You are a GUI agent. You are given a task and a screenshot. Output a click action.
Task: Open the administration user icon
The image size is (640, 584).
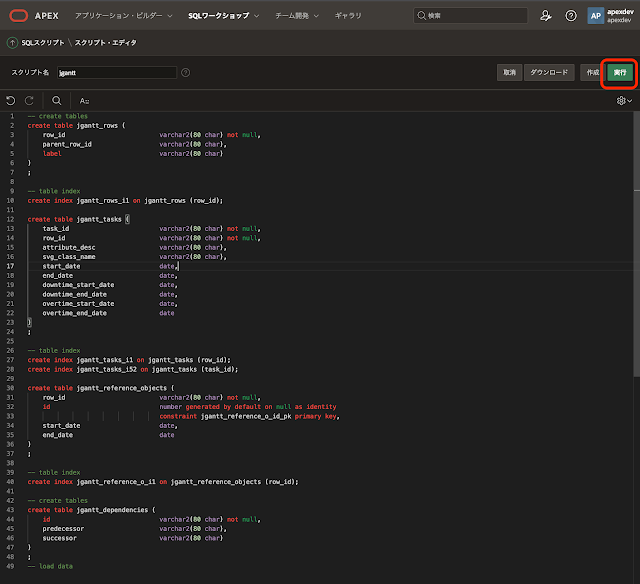(545, 16)
